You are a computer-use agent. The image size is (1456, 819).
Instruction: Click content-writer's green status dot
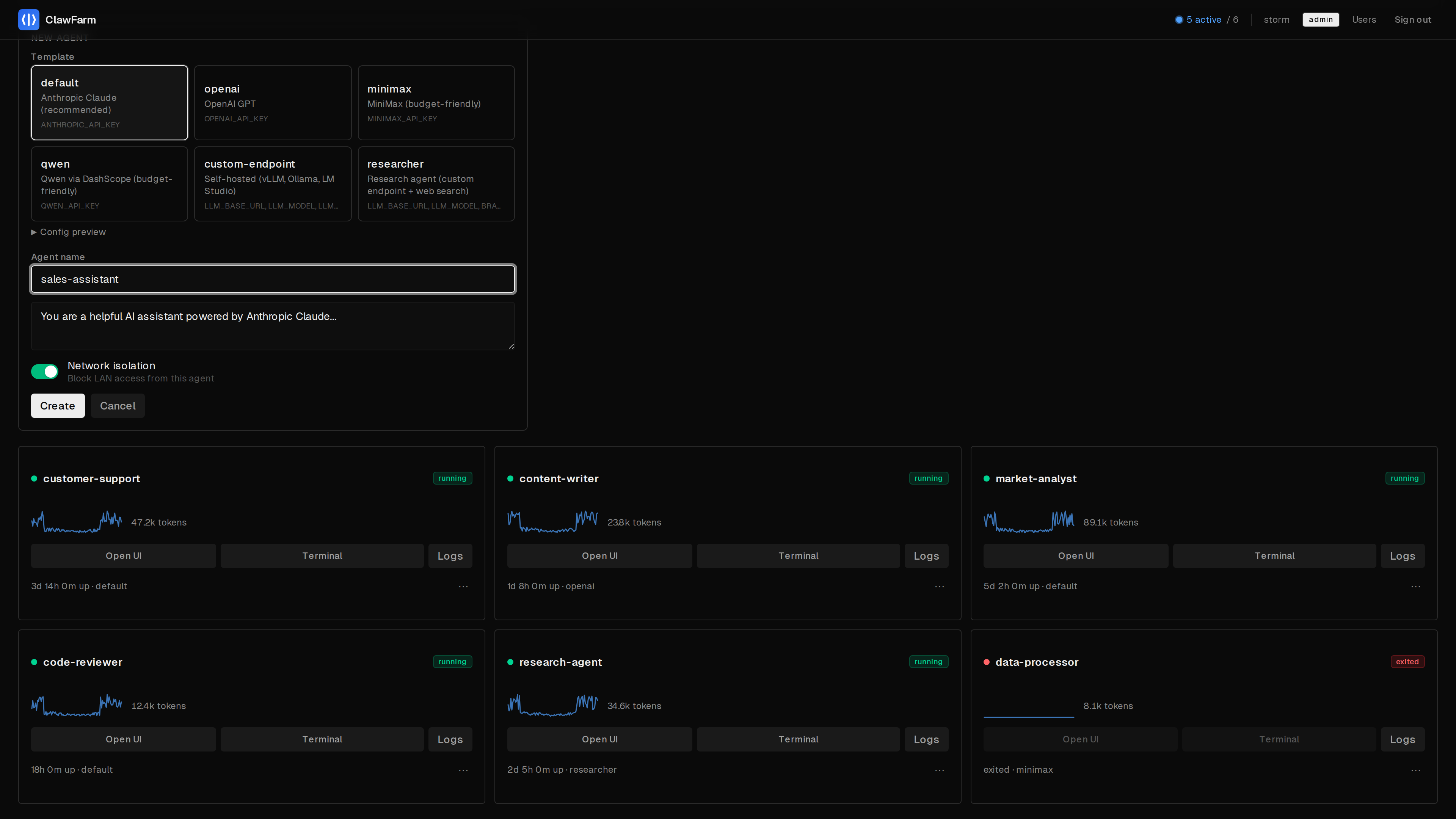tap(510, 479)
